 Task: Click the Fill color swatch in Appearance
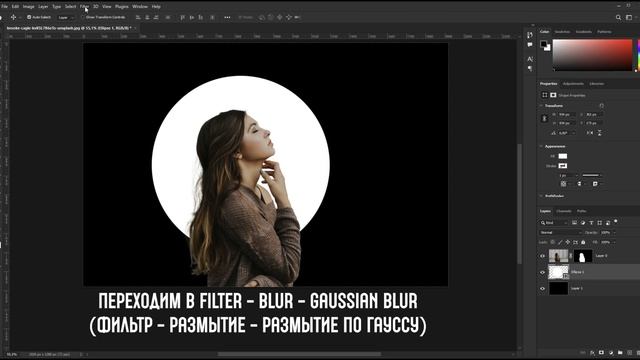pyautogui.click(x=562, y=156)
